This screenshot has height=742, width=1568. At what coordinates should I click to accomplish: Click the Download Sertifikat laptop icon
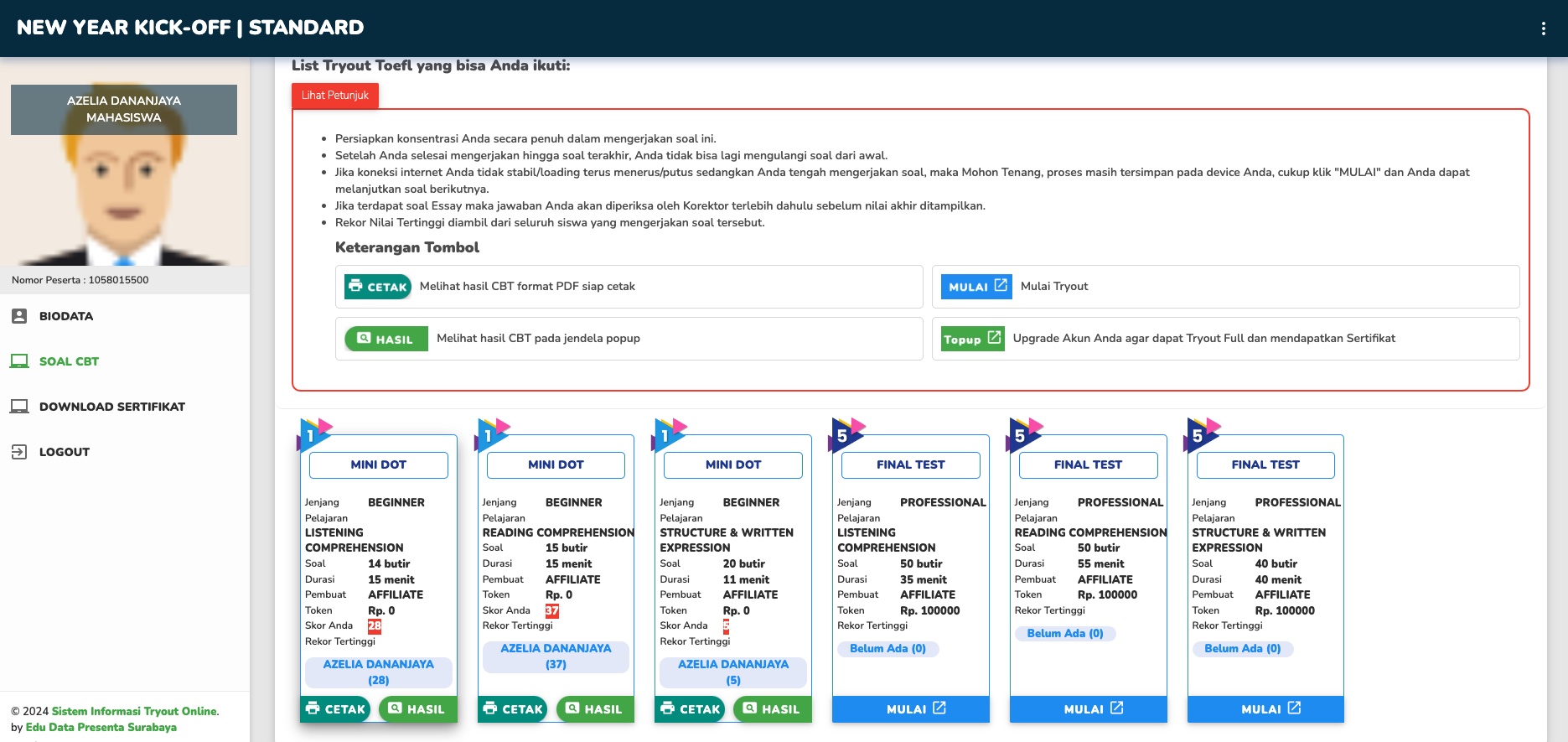point(19,407)
